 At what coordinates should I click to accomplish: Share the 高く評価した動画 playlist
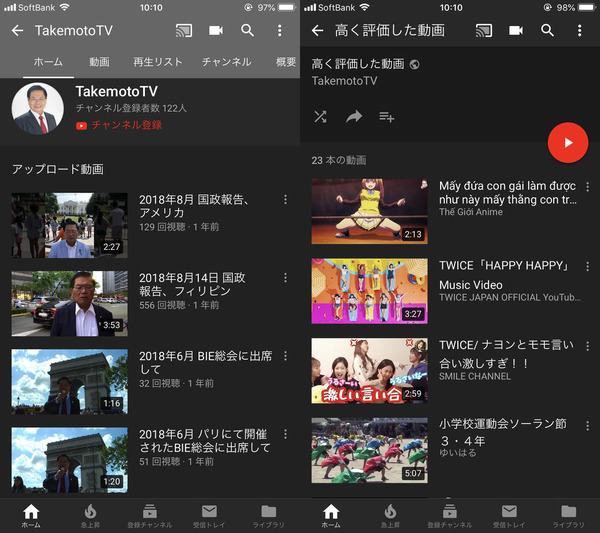pos(354,117)
